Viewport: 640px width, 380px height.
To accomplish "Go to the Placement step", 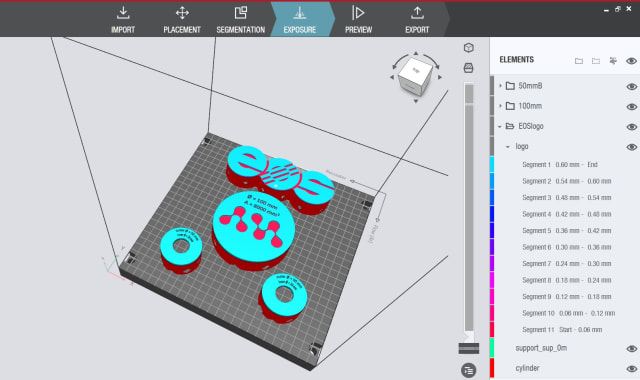I will 182,19.
